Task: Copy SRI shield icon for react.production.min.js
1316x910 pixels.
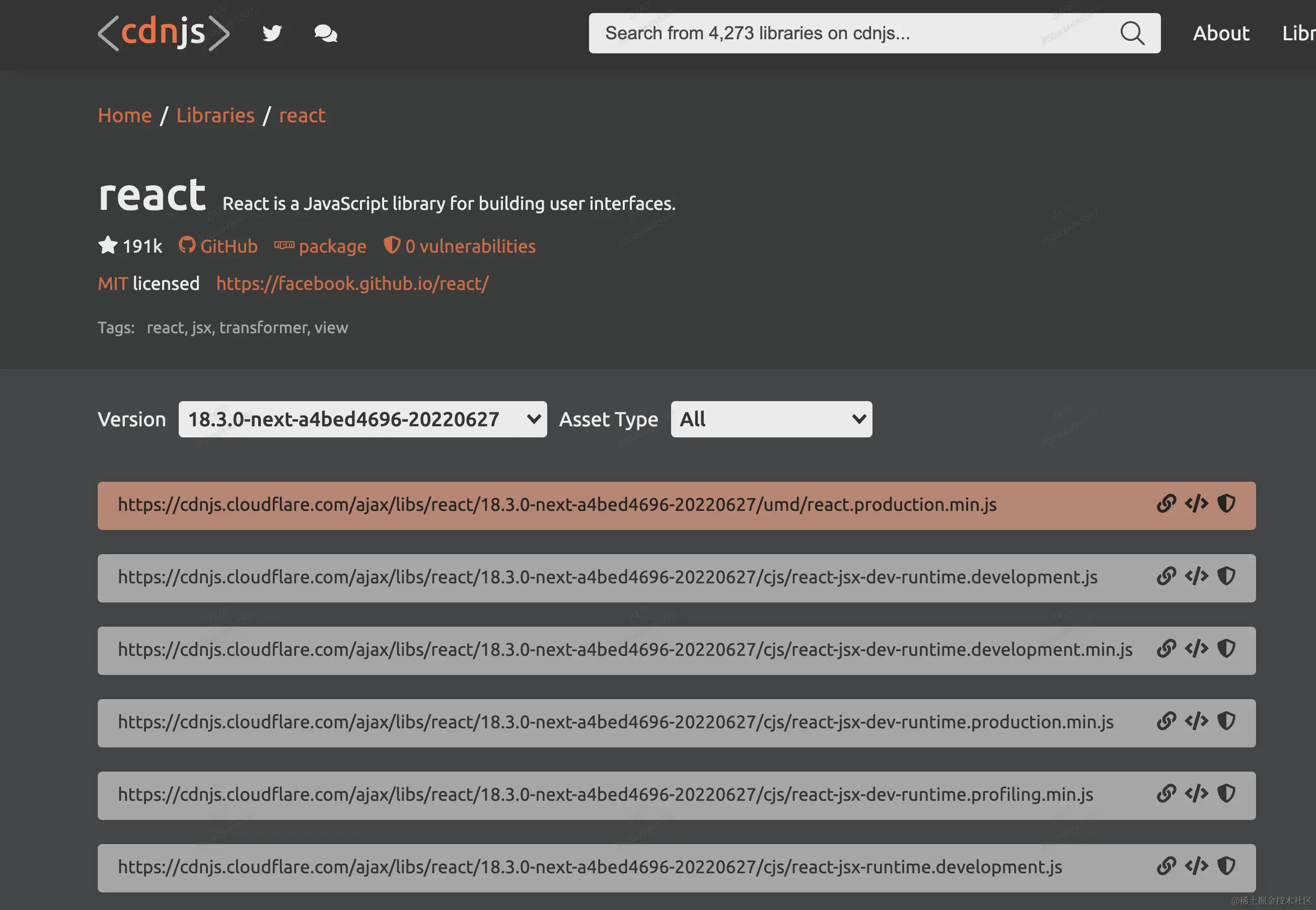Action: (1226, 503)
